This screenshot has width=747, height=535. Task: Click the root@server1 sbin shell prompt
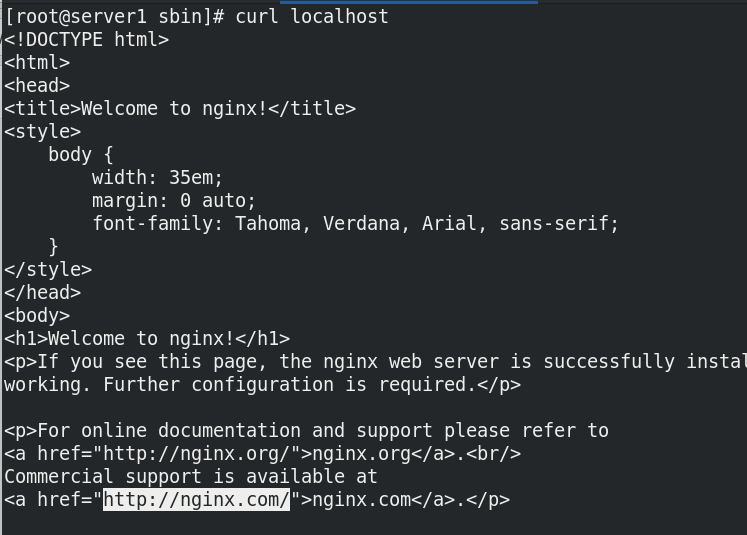tap(114, 17)
